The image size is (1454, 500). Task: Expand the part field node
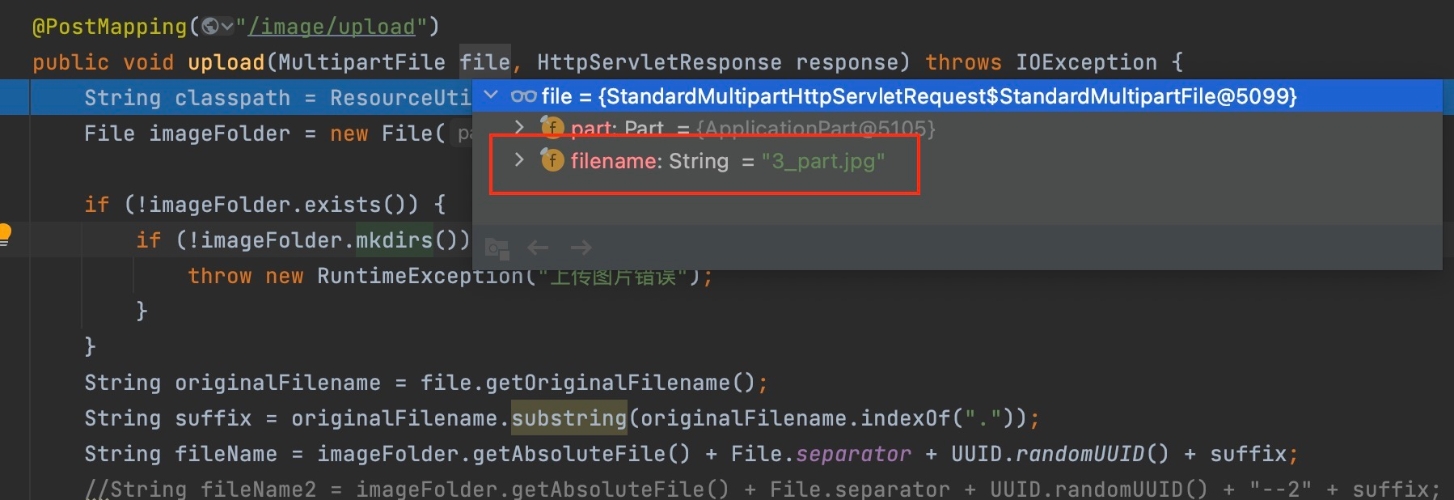click(x=519, y=128)
